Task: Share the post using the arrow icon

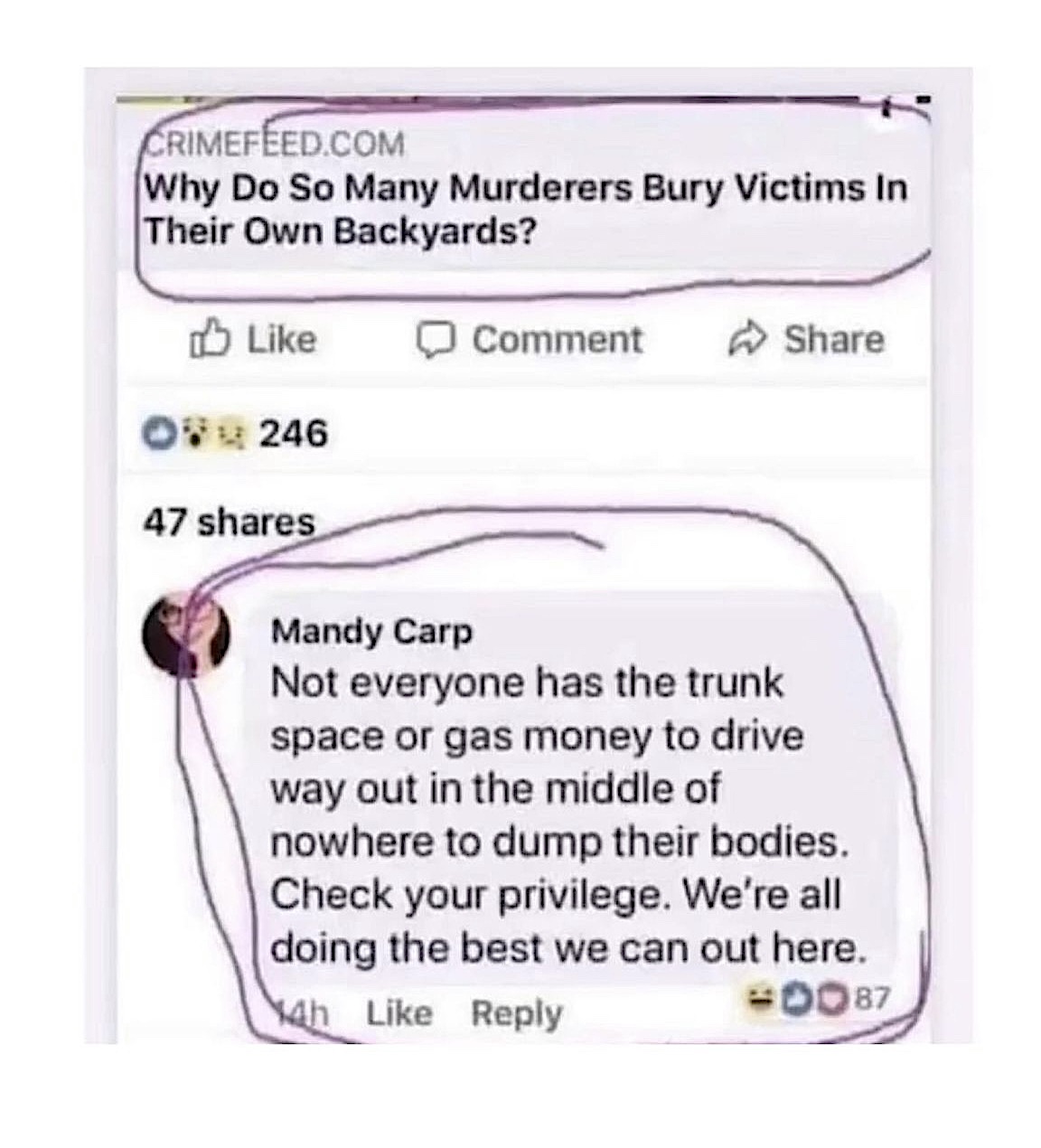Action: [x=806, y=340]
